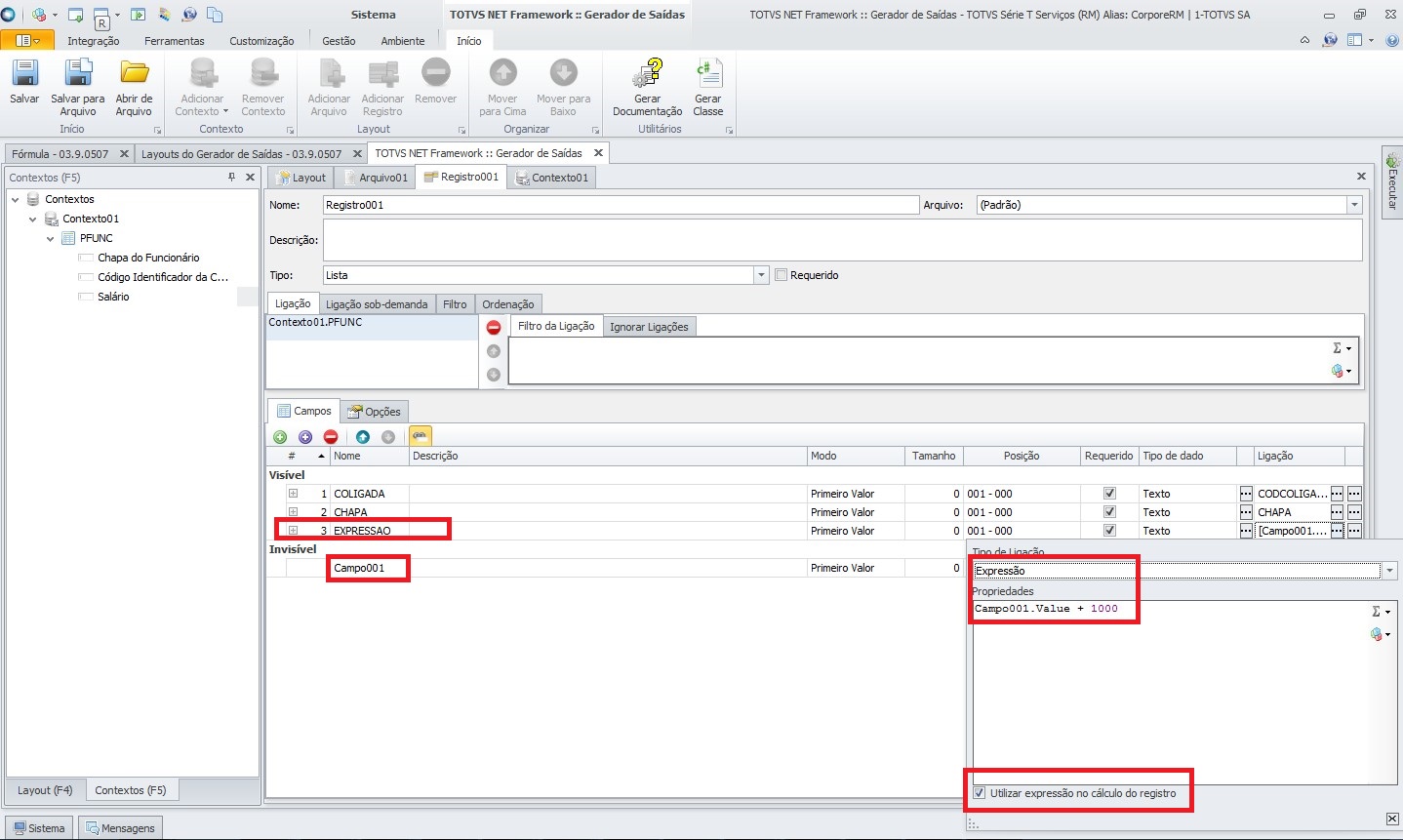
Task: Click the green play-window icon in quick access toolbar
Action: [x=138, y=15]
